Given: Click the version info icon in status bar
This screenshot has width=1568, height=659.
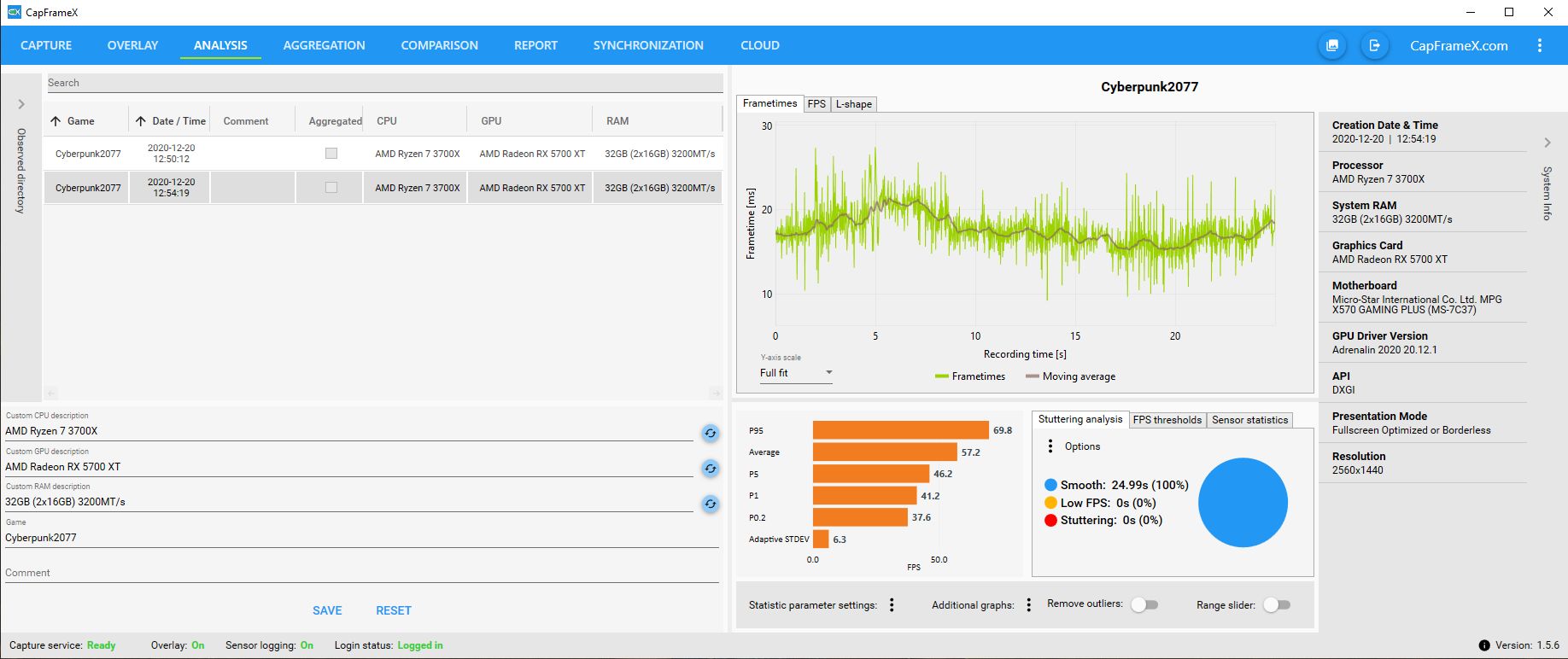Looking at the screenshot, I should pos(1484,645).
